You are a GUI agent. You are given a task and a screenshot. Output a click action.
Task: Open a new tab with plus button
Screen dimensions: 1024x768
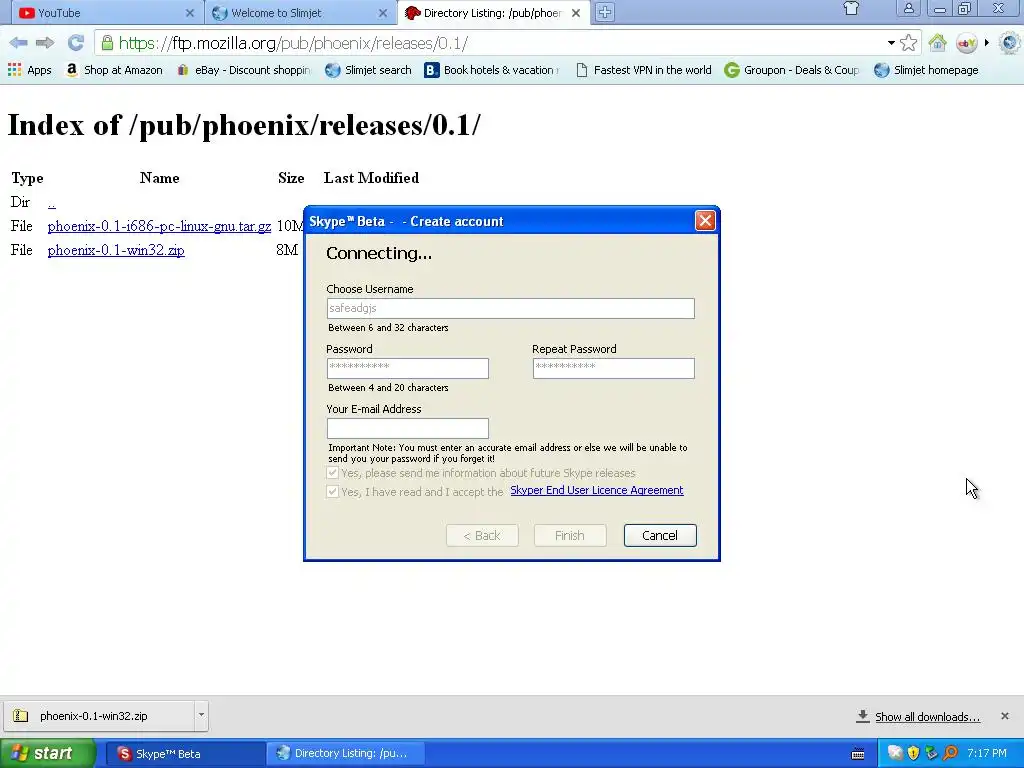(x=605, y=12)
